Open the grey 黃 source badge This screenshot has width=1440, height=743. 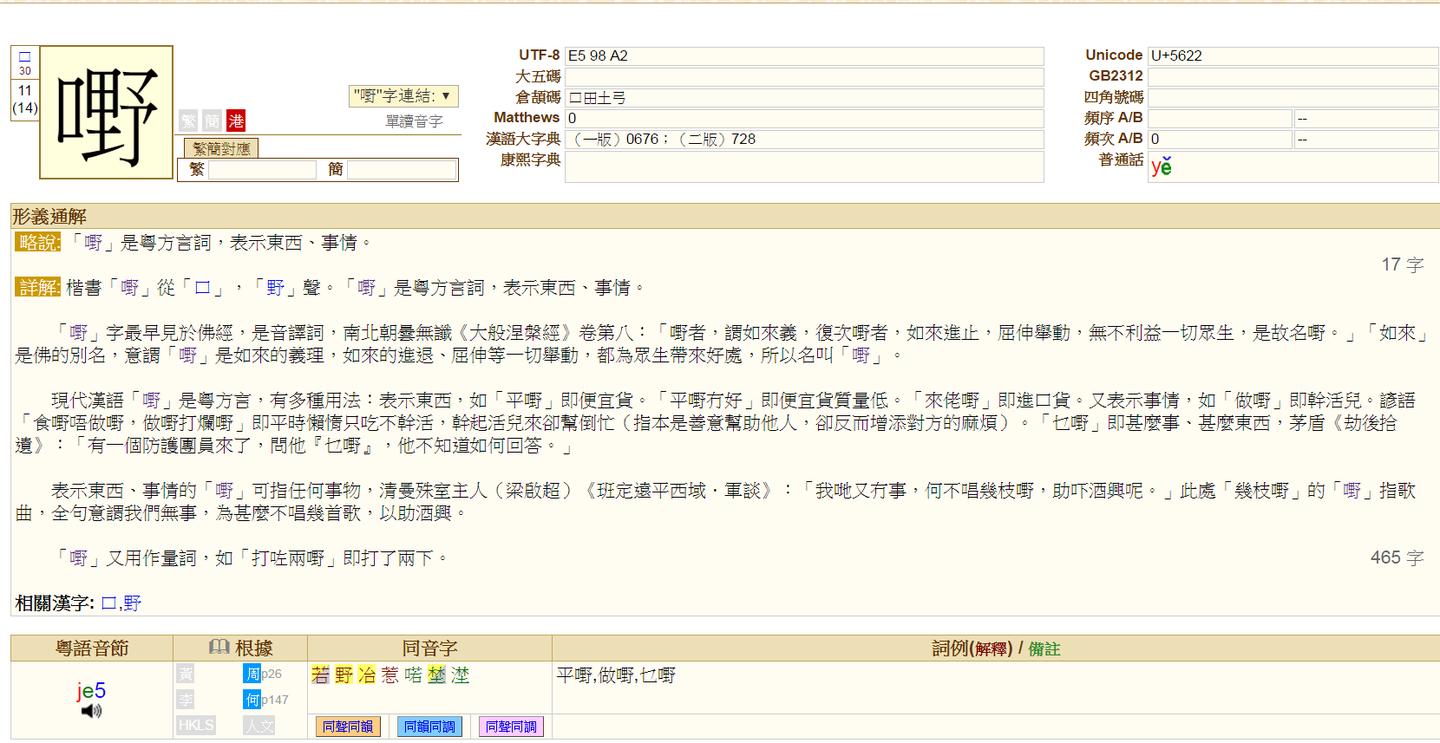pos(185,674)
